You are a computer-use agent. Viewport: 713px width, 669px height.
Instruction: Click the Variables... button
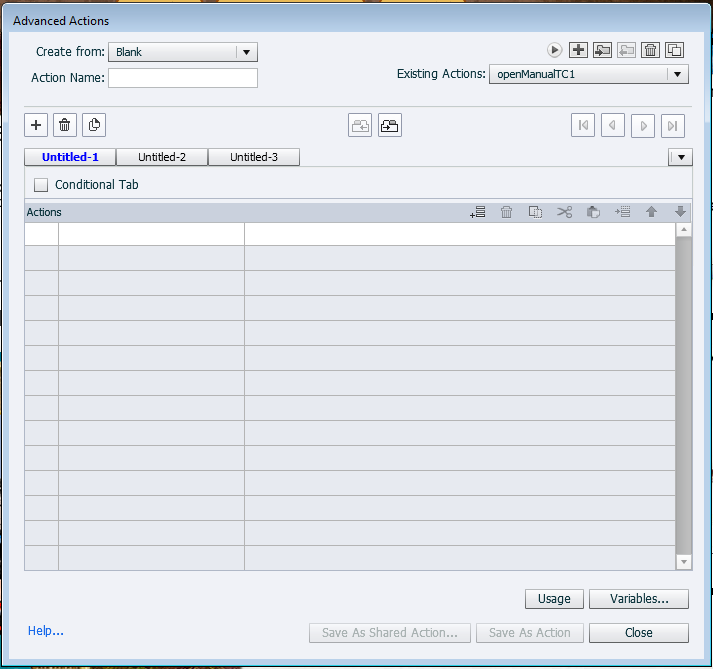click(638, 599)
